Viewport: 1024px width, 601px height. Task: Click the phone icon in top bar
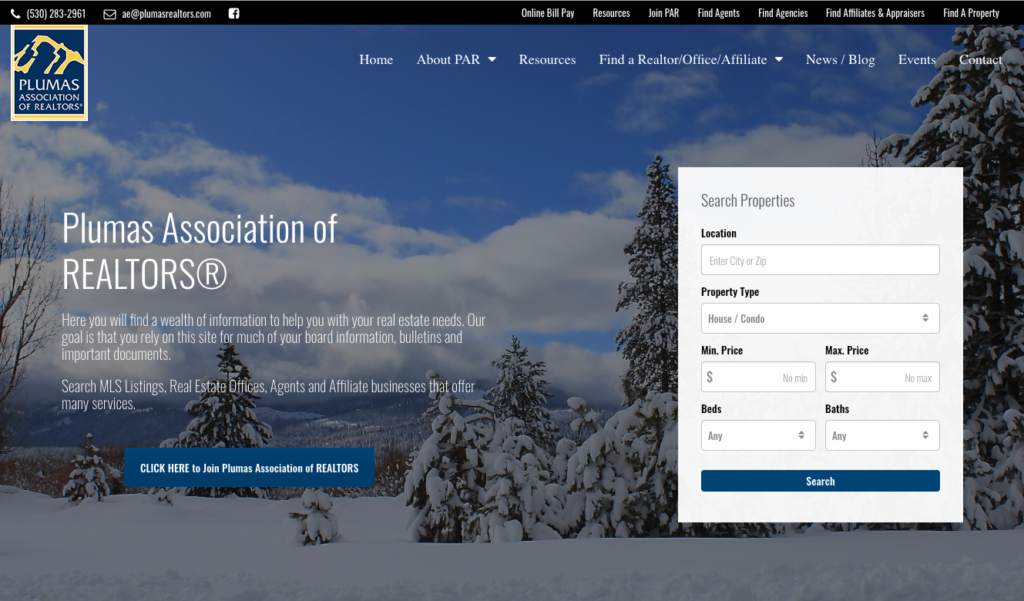tap(16, 14)
